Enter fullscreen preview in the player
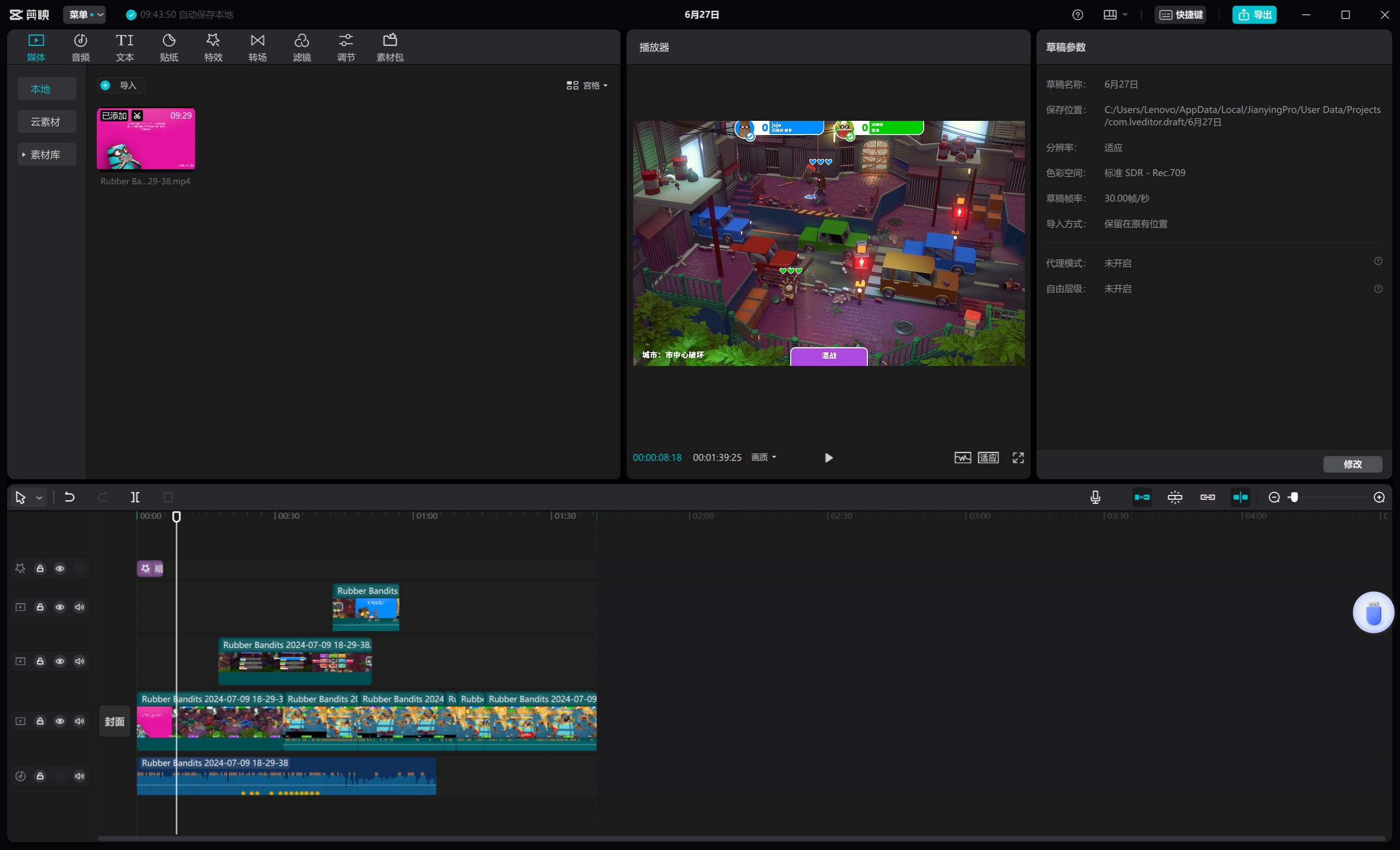Image resolution: width=1400 pixels, height=850 pixels. tap(1018, 457)
